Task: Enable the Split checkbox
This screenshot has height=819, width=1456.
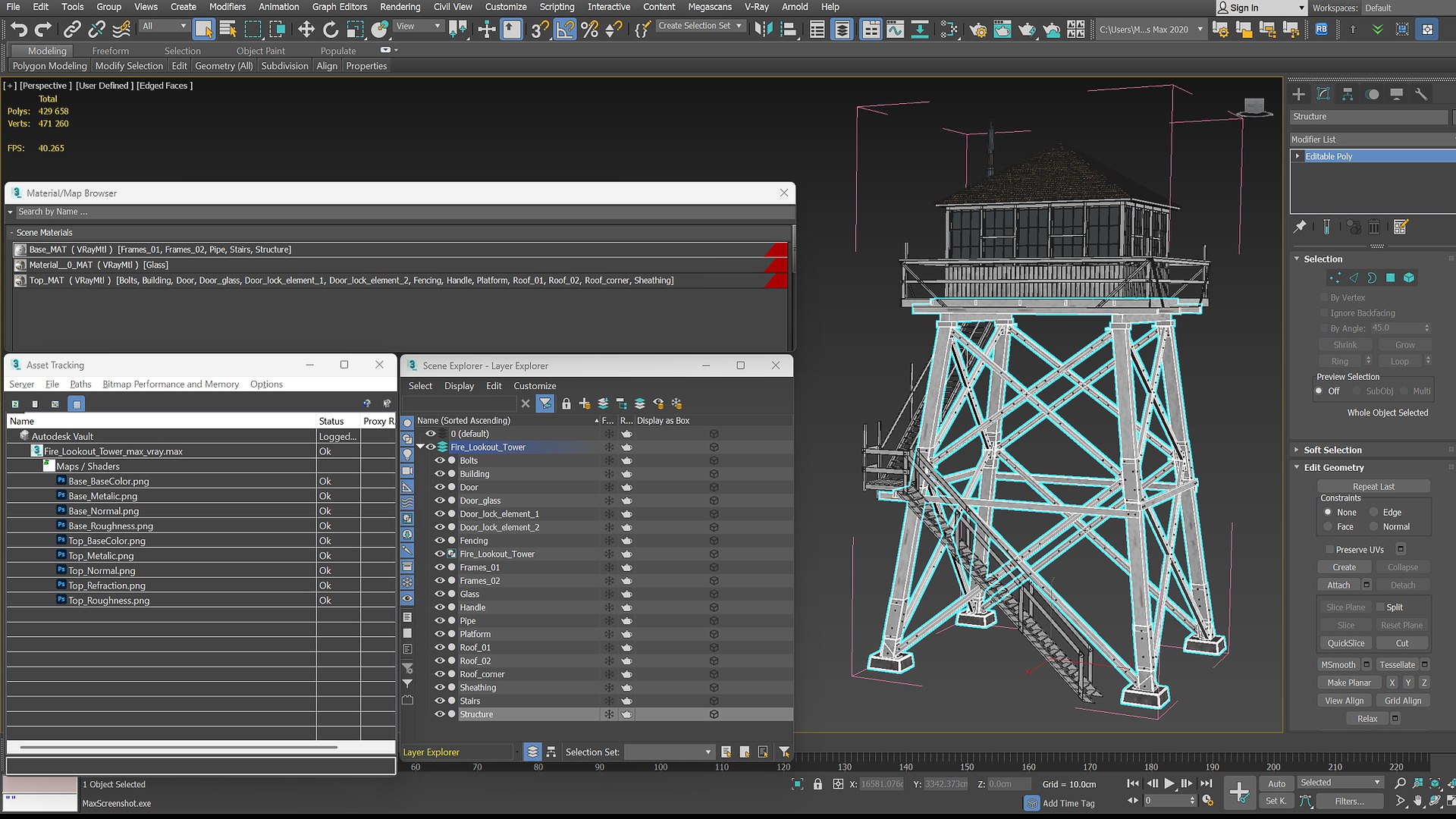Action: pyautogui.click(x=1380, y=607)
